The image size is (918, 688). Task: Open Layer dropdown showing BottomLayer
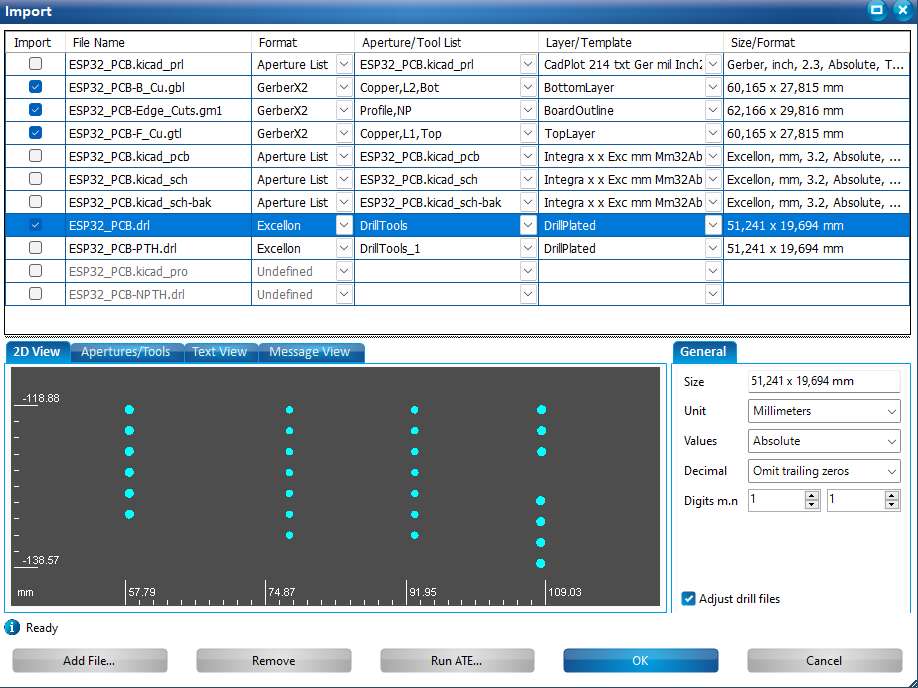pyautogui.click(x=713, y=87)
